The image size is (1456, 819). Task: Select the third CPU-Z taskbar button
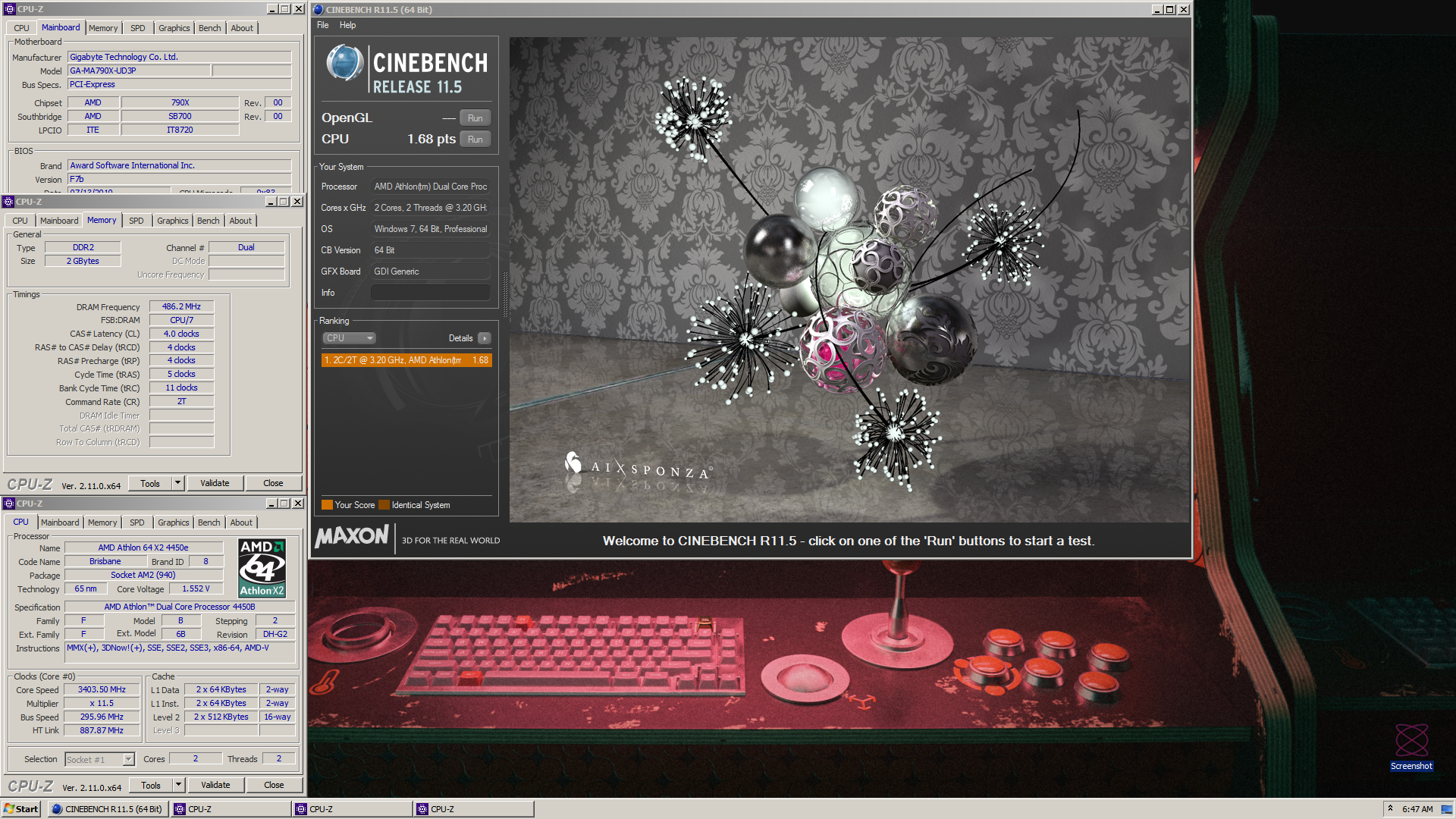pos(474,809)
